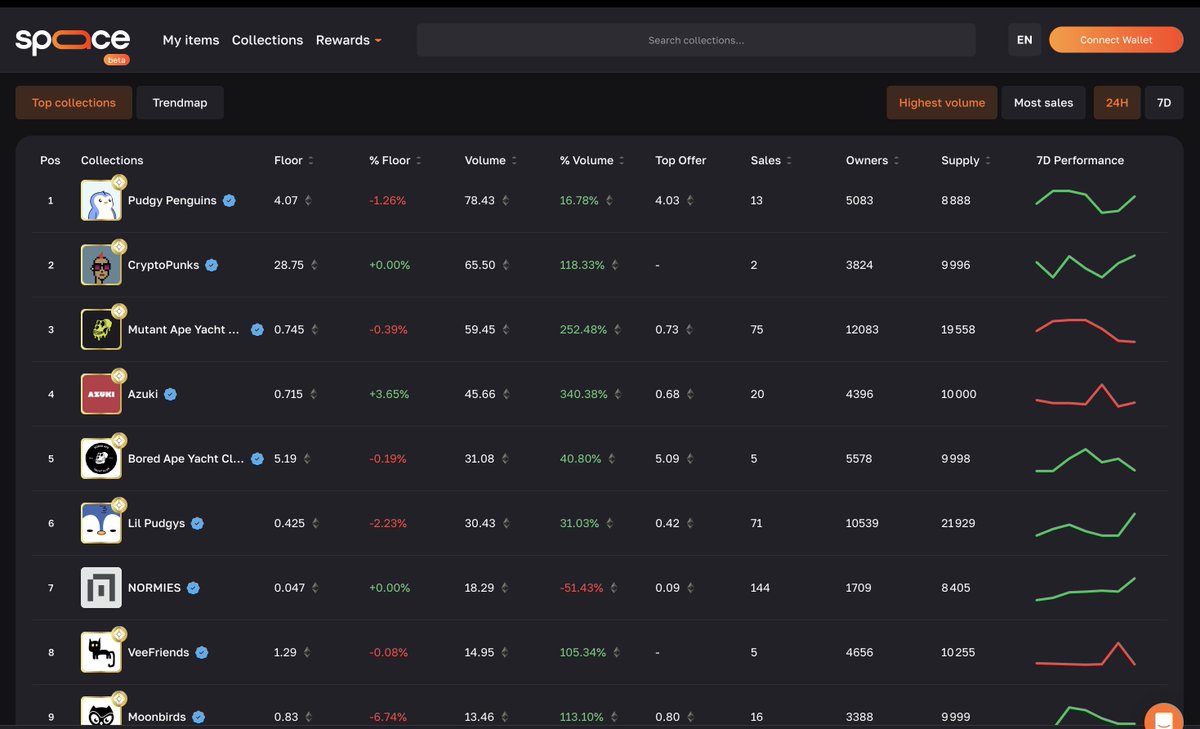Screen dimensions: 1200x729
Task: Sort by the Floor column
Action: (x=294, y=160)
